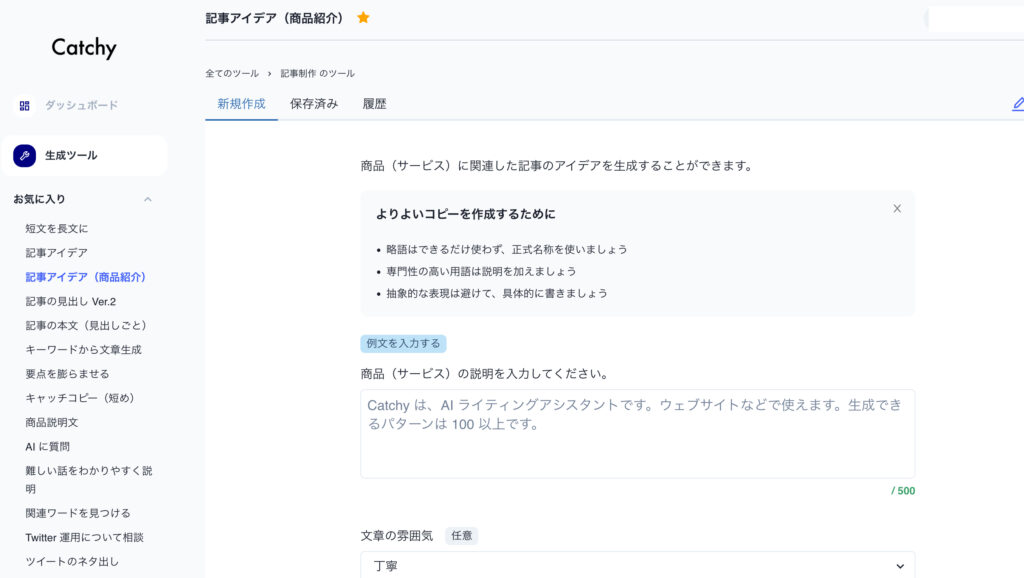Open the 文章の雰囲気 dropdown

pos(637,565)
